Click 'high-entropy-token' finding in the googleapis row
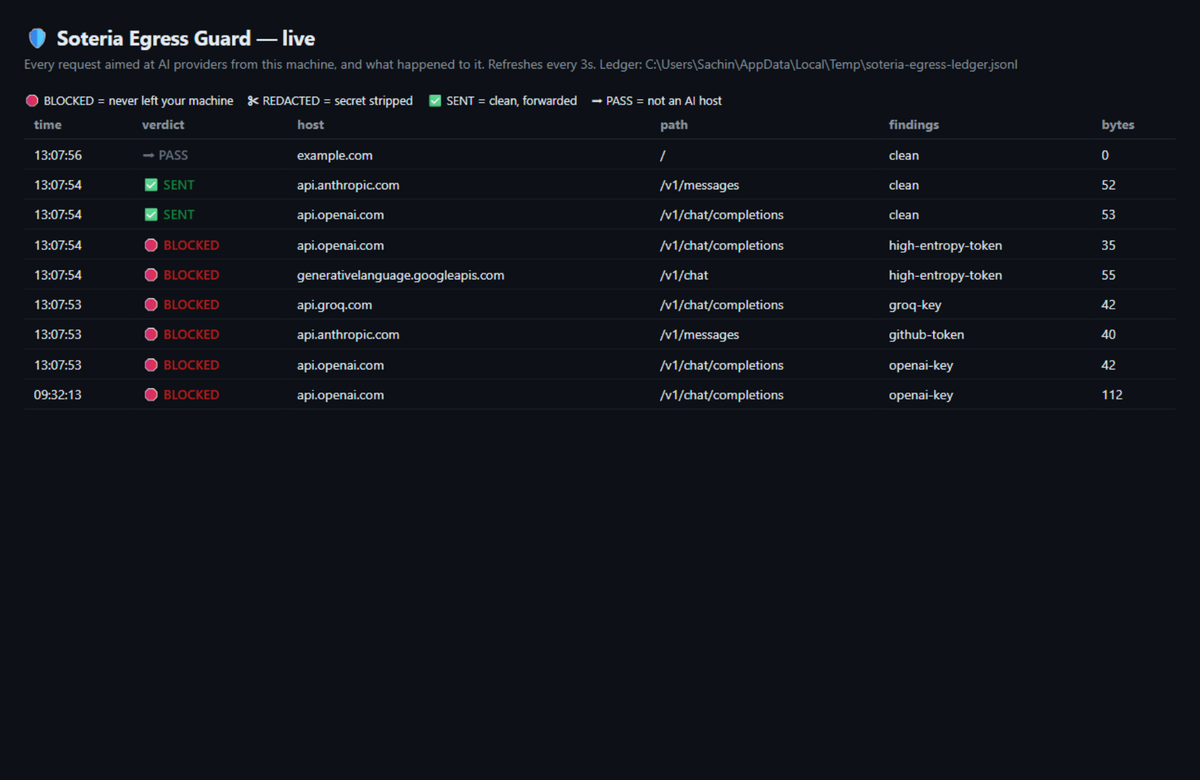This screenshot has width=1200, height=780. point(945,275)
